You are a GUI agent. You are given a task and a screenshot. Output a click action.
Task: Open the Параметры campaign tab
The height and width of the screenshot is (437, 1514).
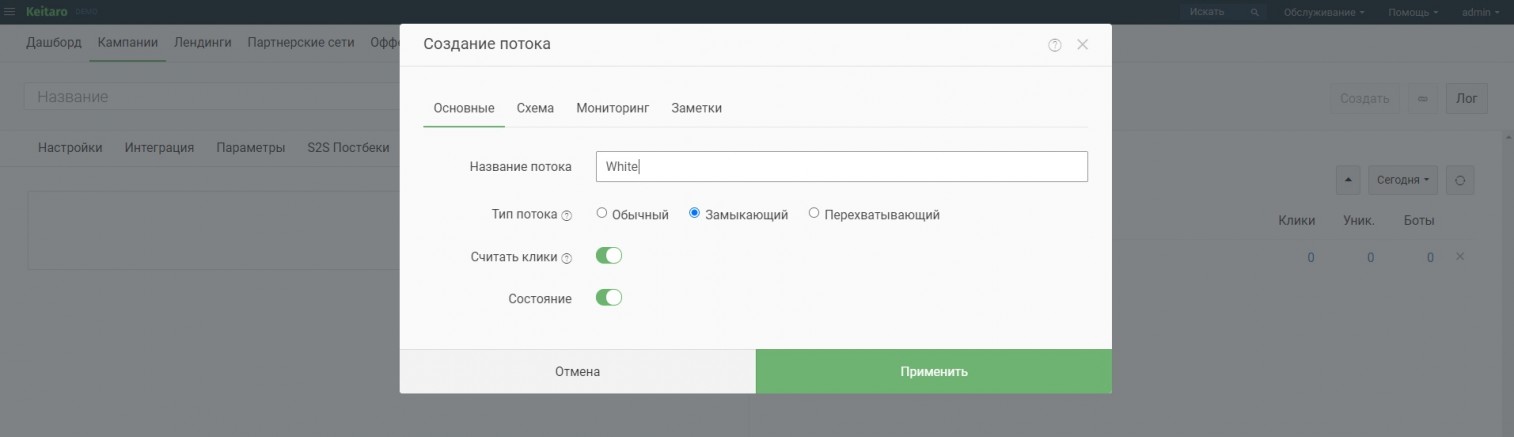[x=251, y=148]
